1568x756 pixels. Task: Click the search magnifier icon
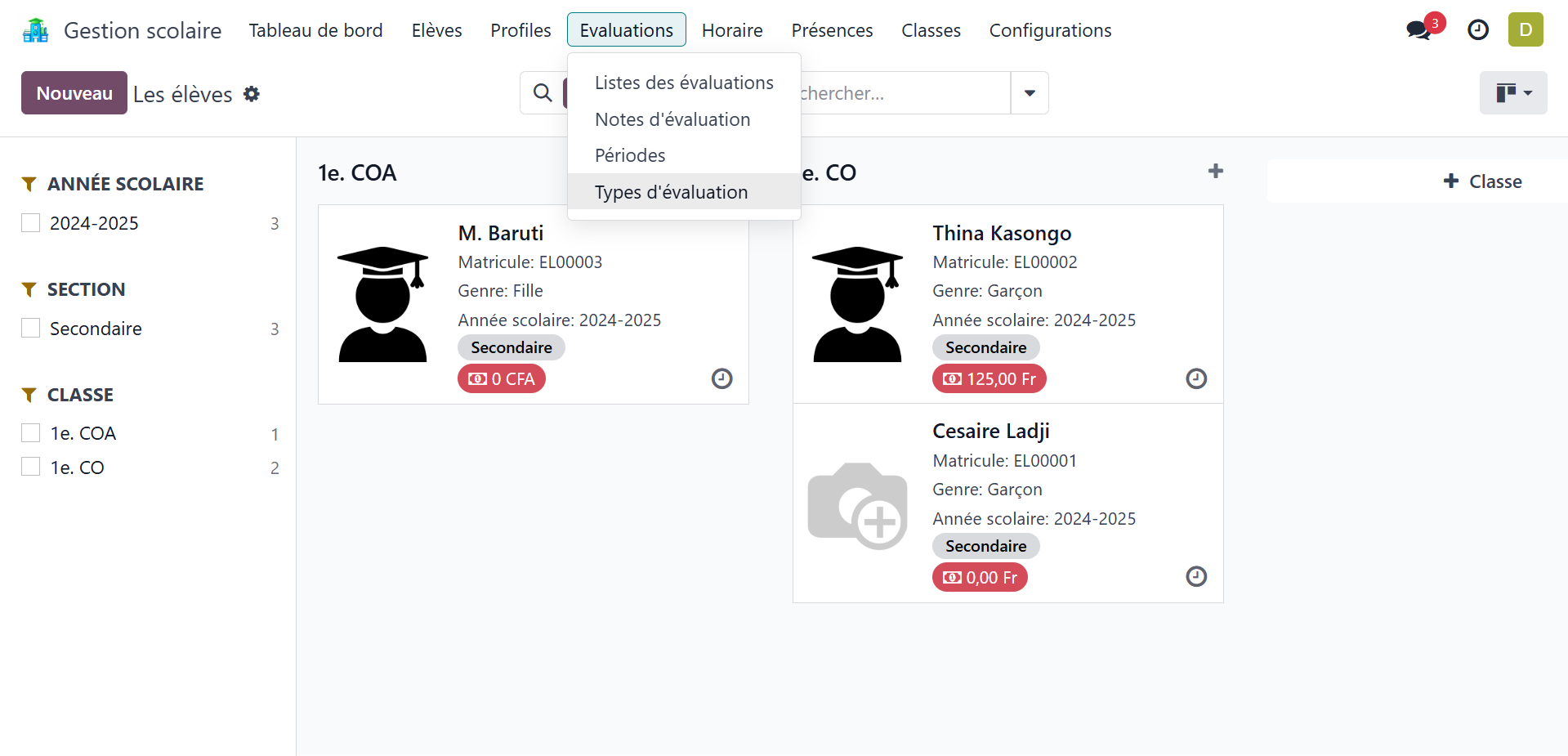coord(543,93)
